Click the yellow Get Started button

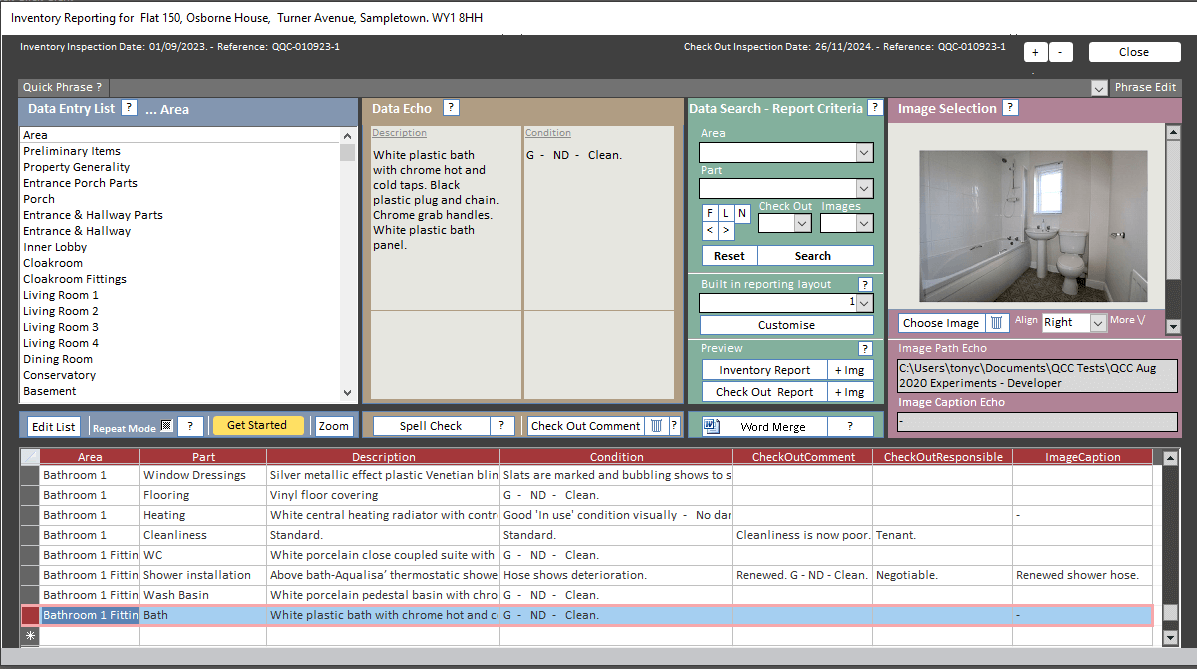pyautogui.click(x=257, y=425)
